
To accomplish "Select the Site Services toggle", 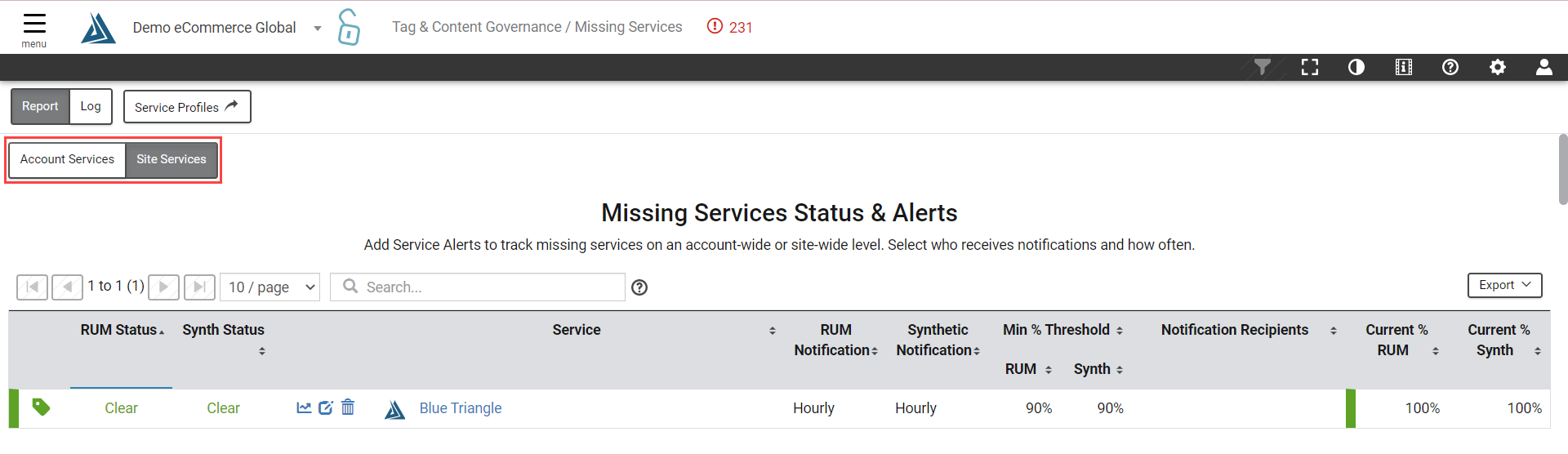I will pyautogui.click(x=171, y=159).
